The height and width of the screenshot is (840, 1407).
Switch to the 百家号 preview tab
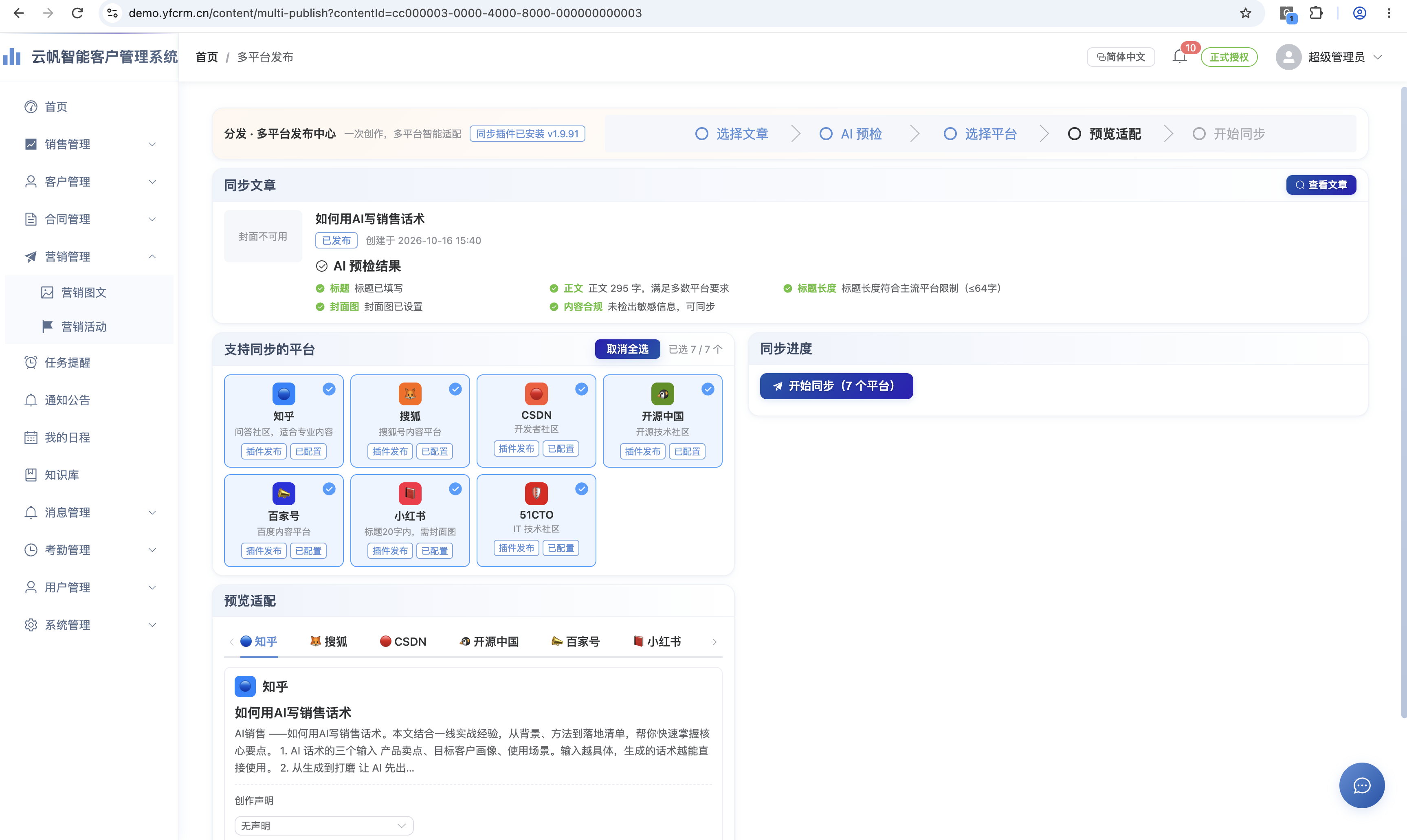(x=575, y=641)
